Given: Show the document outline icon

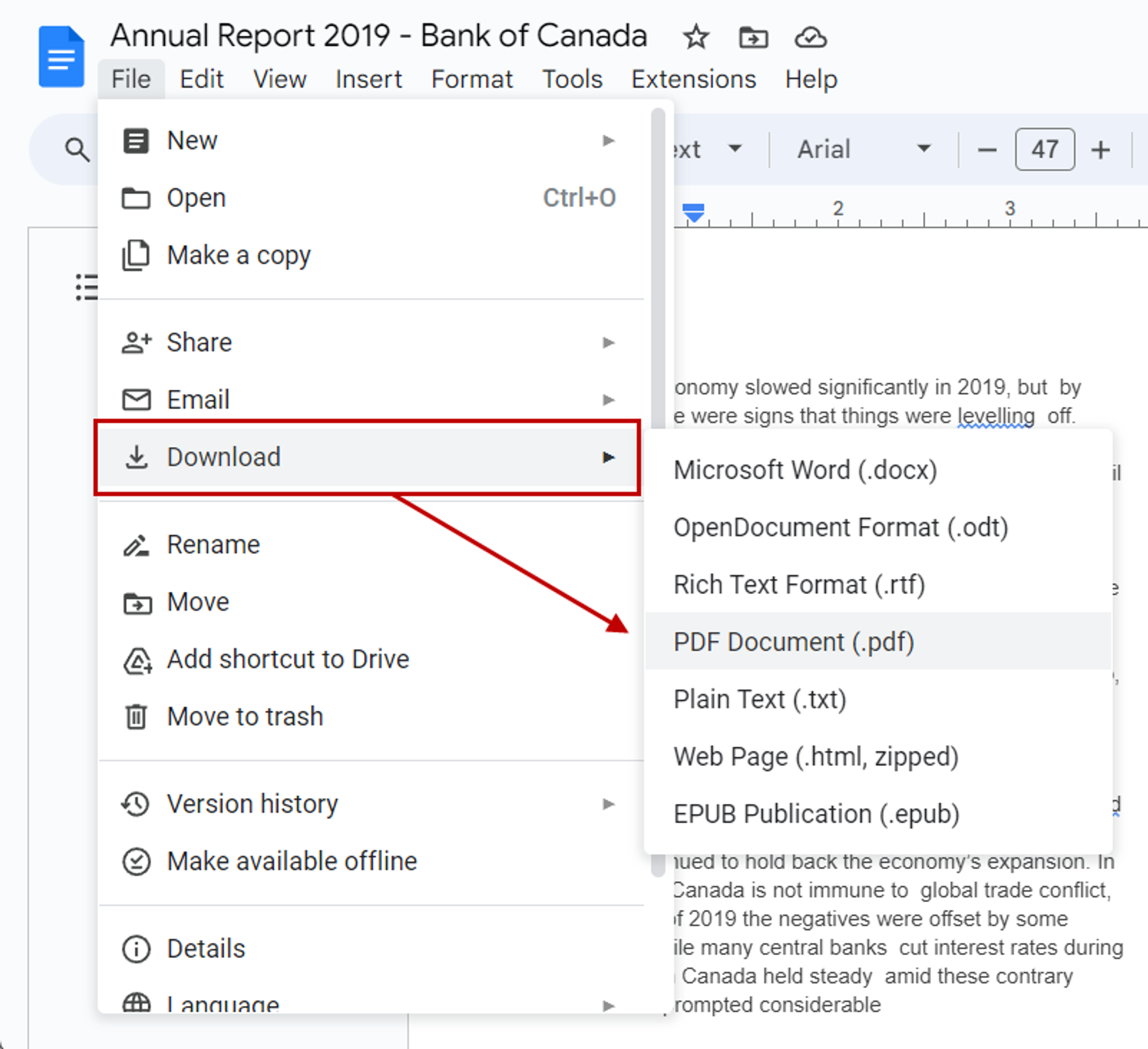Looking at the screenshot, I should [x=87, y=288].
